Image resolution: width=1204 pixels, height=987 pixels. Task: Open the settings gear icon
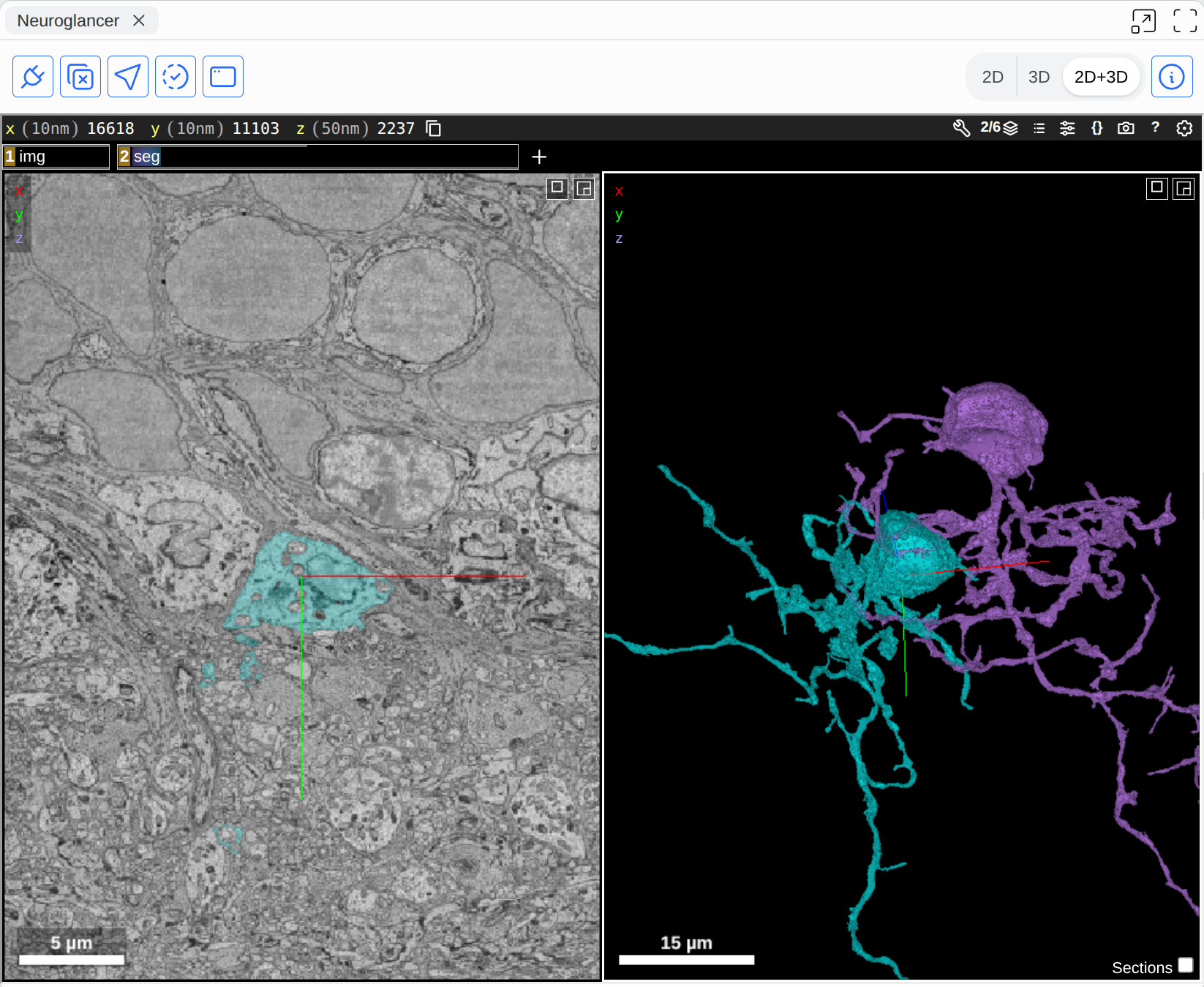click(1184, 128)
